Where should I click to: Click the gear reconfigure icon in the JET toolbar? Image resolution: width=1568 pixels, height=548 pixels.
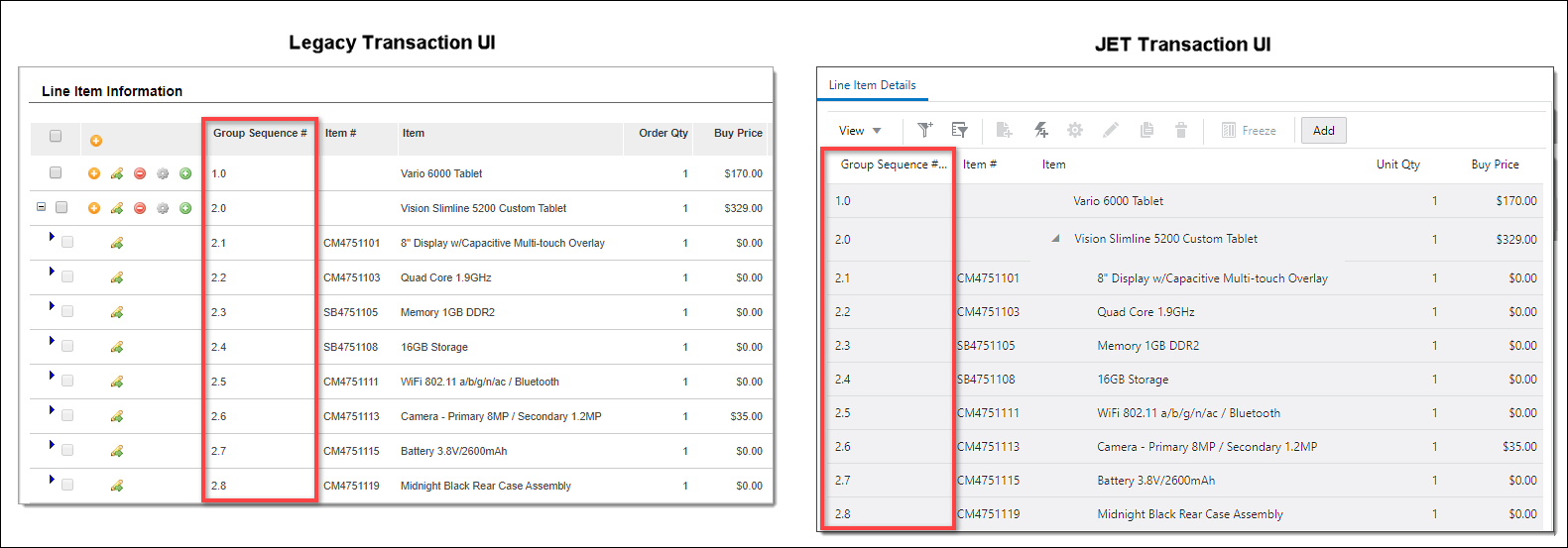1075,130
